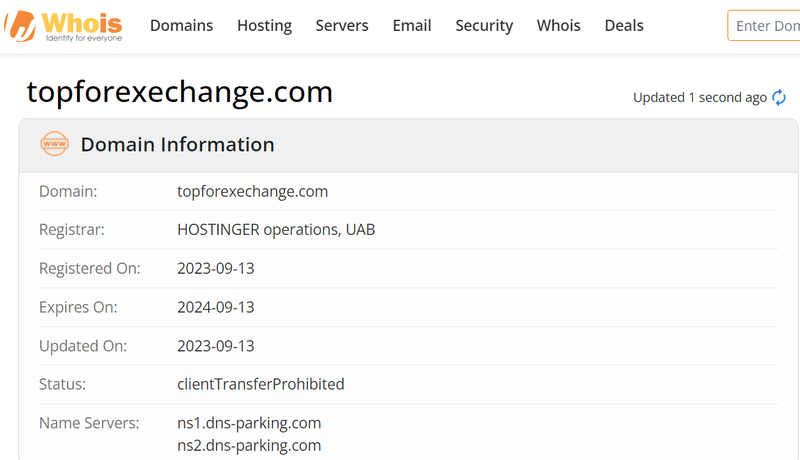Viewport: 800px width, 460px height.
Task: Click the Whois logo in the header
Action: click(x=64, y=26)
